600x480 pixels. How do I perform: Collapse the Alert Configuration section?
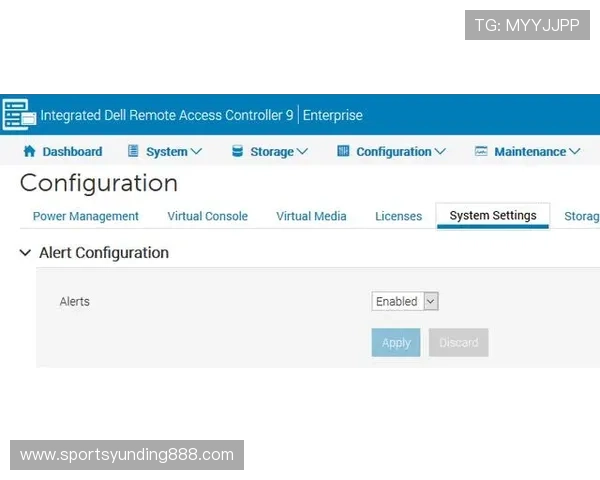click(25, 254)
